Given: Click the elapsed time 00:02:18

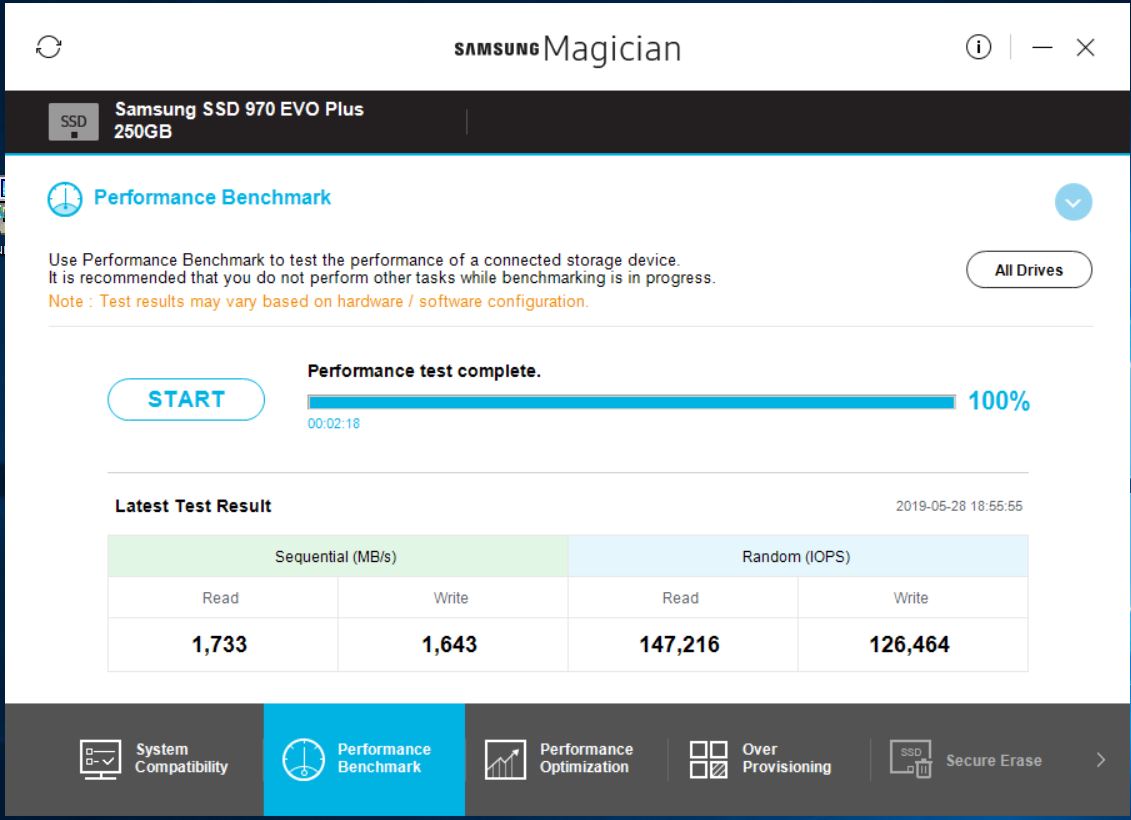Looking at the screenshot, I should (x=334, y=424).
